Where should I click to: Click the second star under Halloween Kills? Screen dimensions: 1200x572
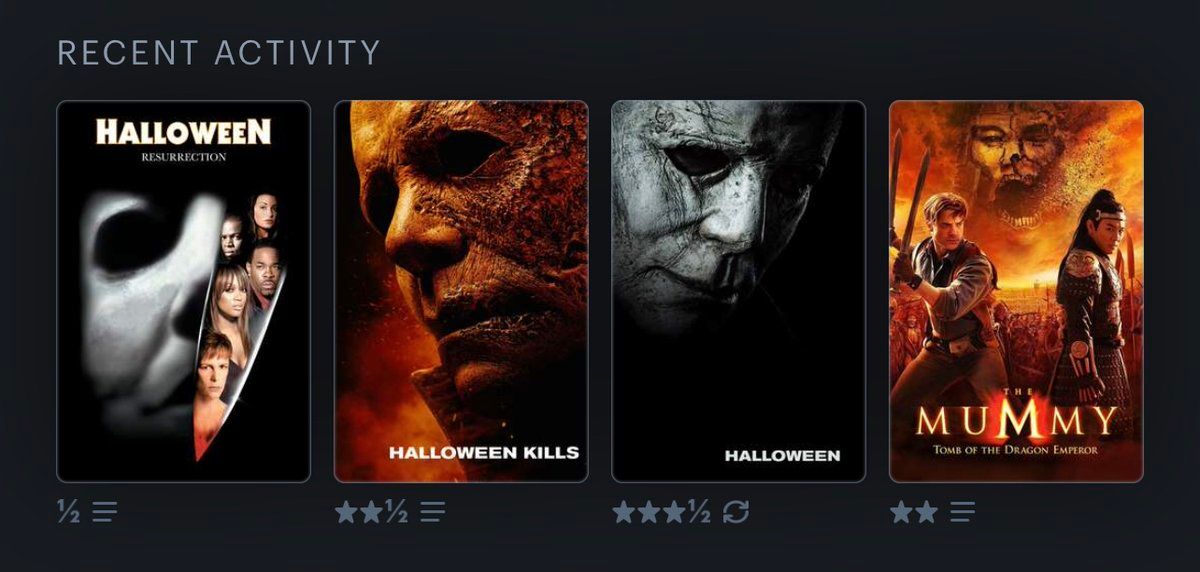click(x=371, y=513)
